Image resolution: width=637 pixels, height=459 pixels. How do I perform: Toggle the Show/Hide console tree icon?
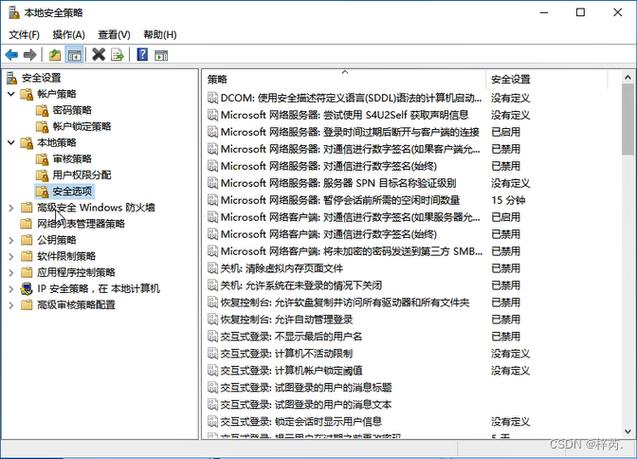74,54
